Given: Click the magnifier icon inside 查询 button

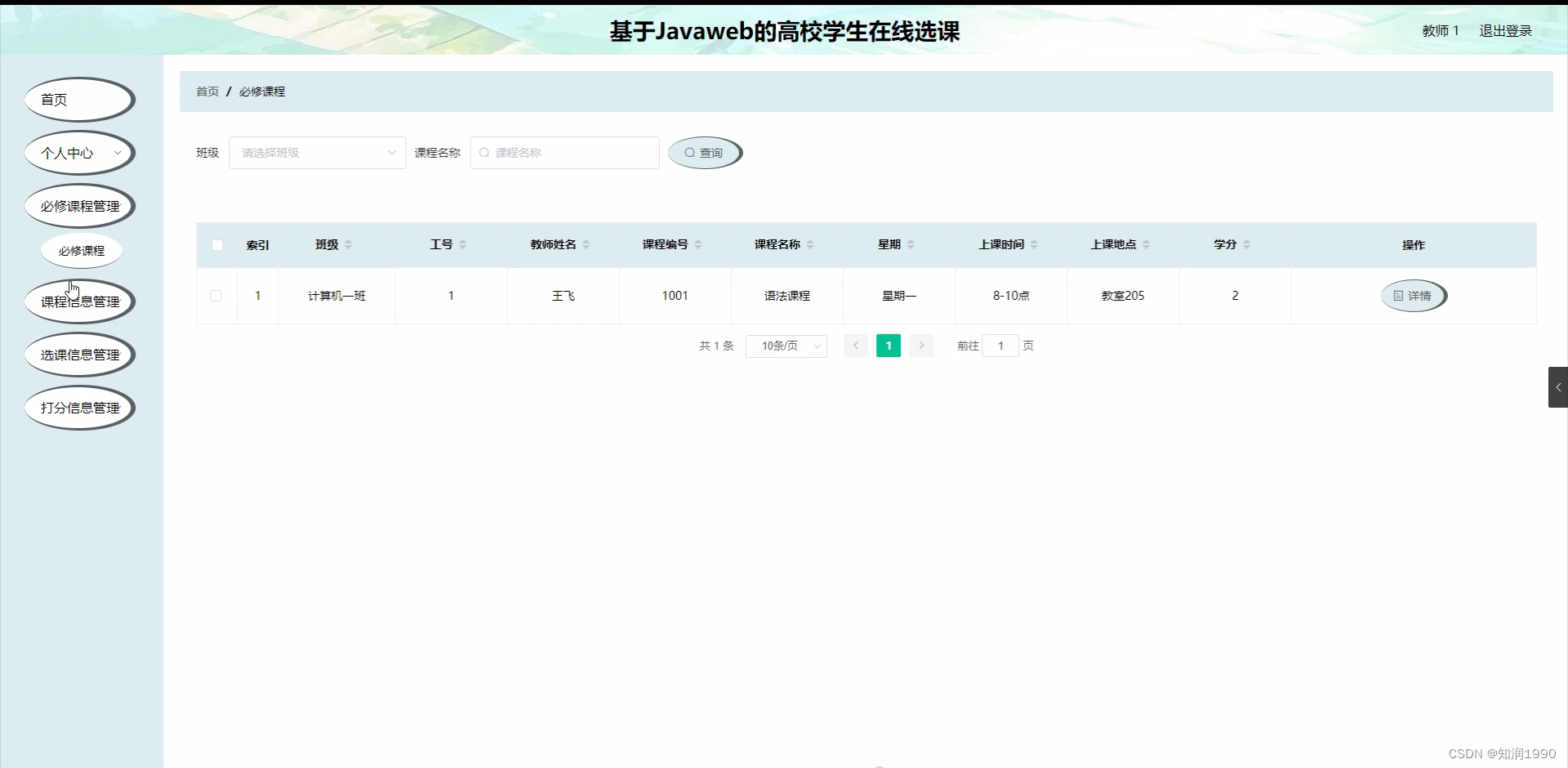Looking at the screenshot, I should (x=690, y=153).
